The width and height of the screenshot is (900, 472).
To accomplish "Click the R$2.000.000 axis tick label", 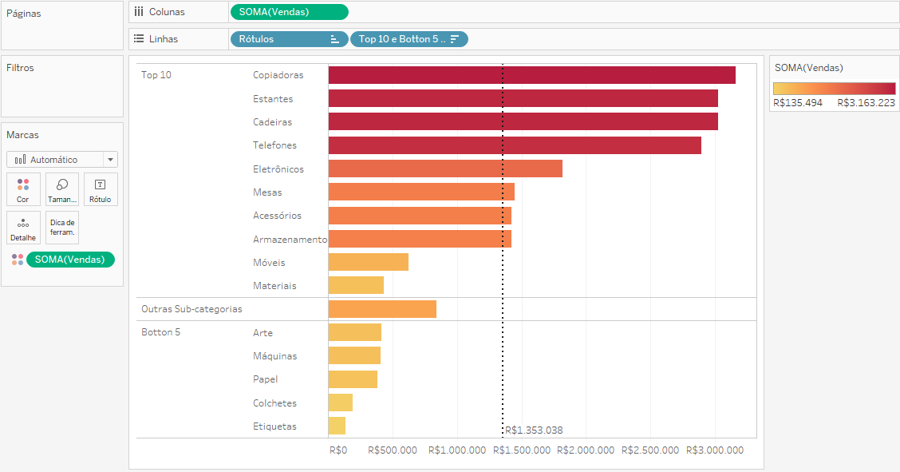I will point(586,450).
